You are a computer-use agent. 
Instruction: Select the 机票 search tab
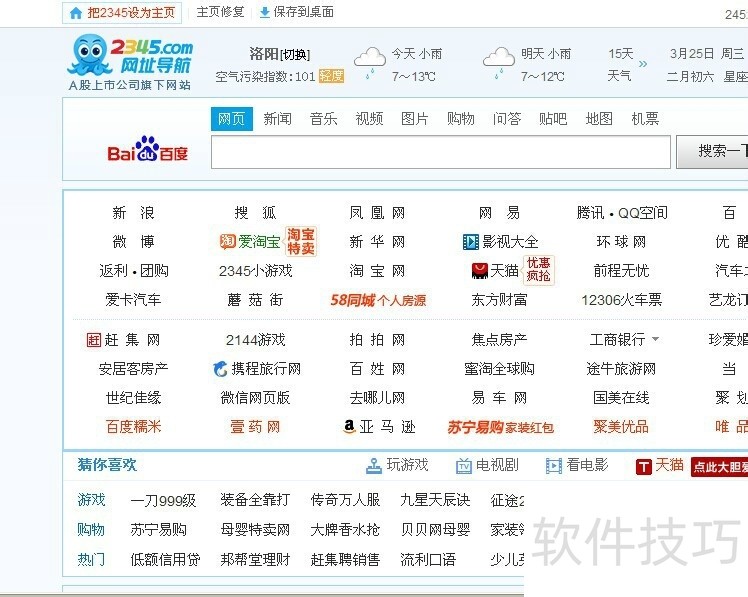tap(645, 119)
